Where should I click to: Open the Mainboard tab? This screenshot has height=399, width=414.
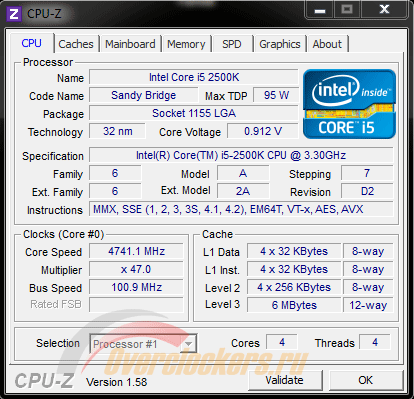pos(130,44)
